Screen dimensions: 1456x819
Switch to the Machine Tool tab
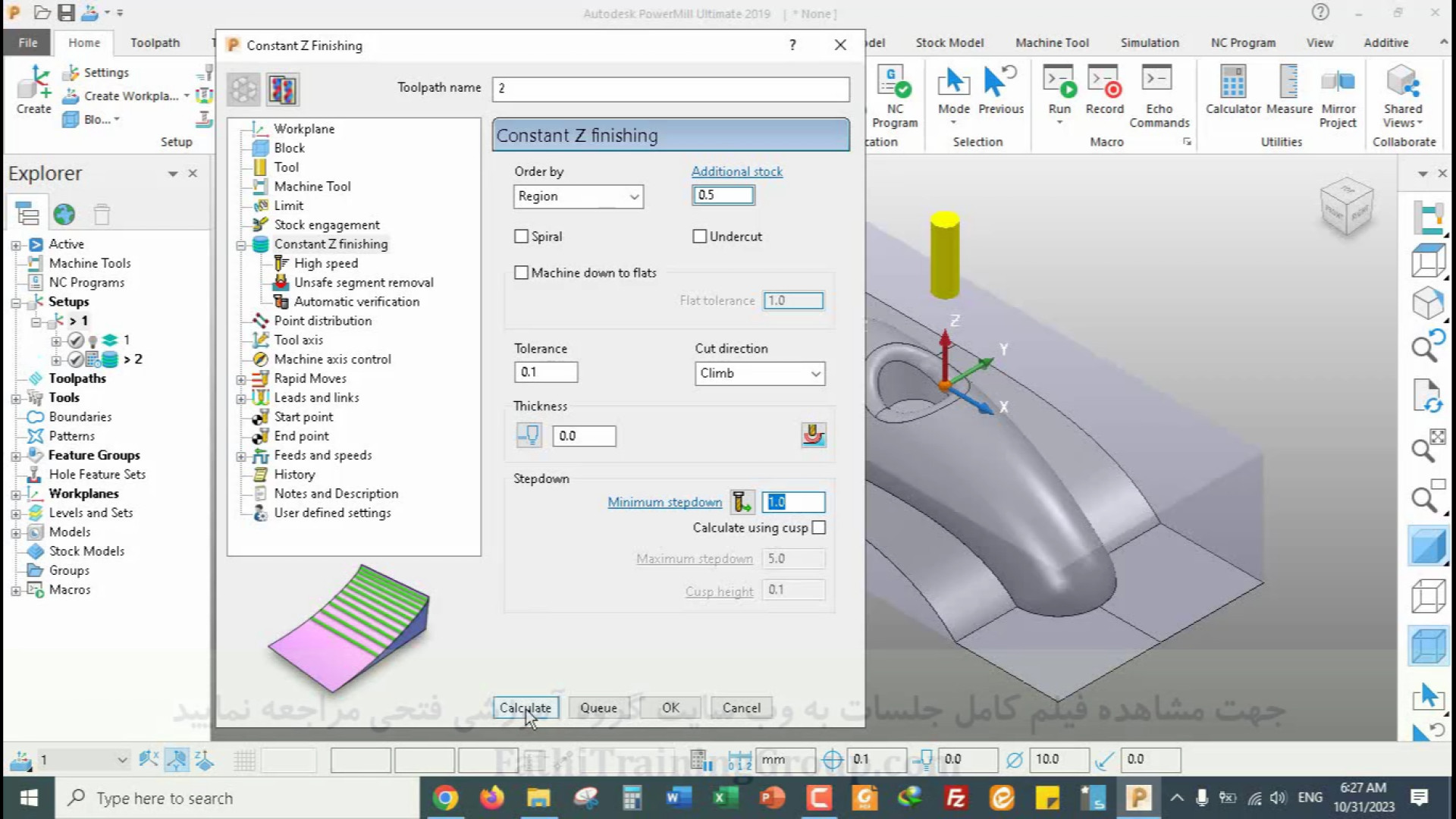pyautogui.click(x=1052, y=42)
